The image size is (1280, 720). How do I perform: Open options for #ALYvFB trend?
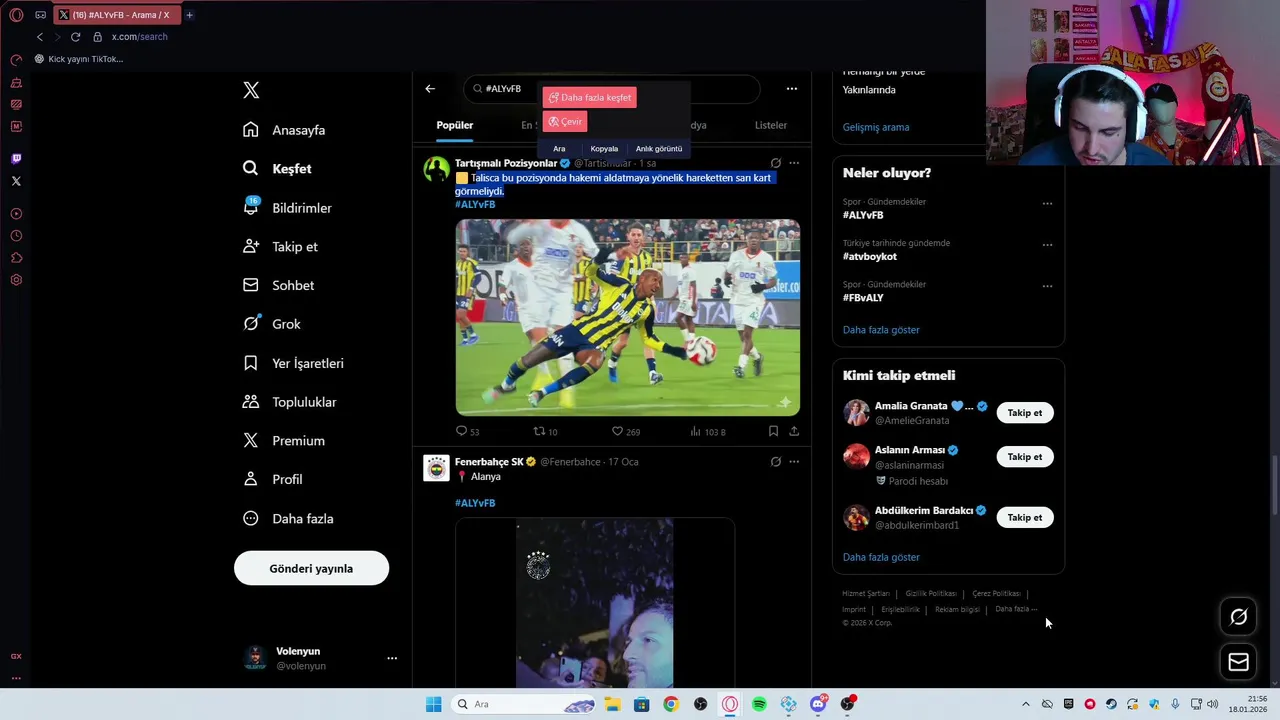pyautogui.click(x=1047, y=203)
